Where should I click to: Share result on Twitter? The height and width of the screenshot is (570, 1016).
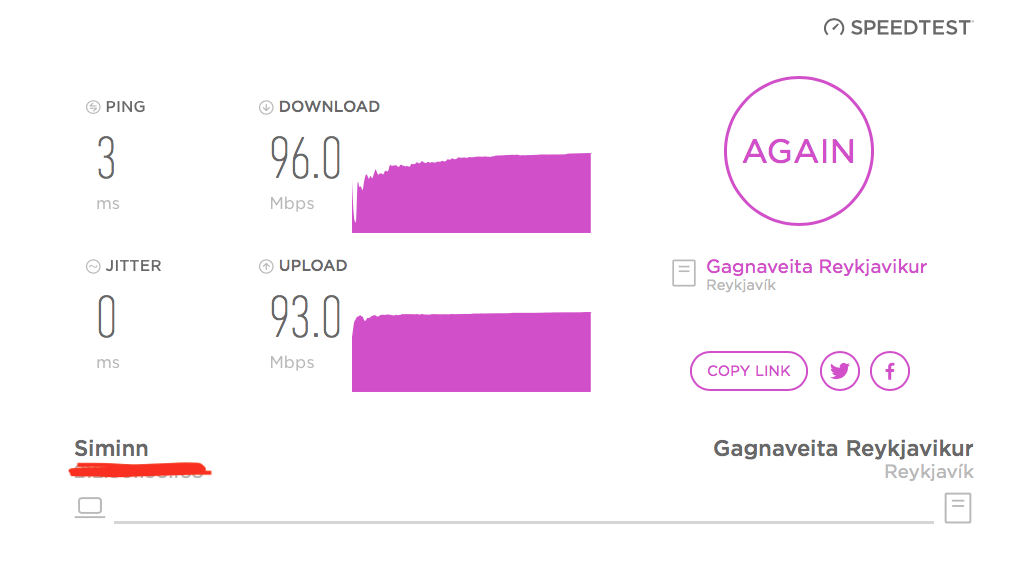tap(840, 371)
